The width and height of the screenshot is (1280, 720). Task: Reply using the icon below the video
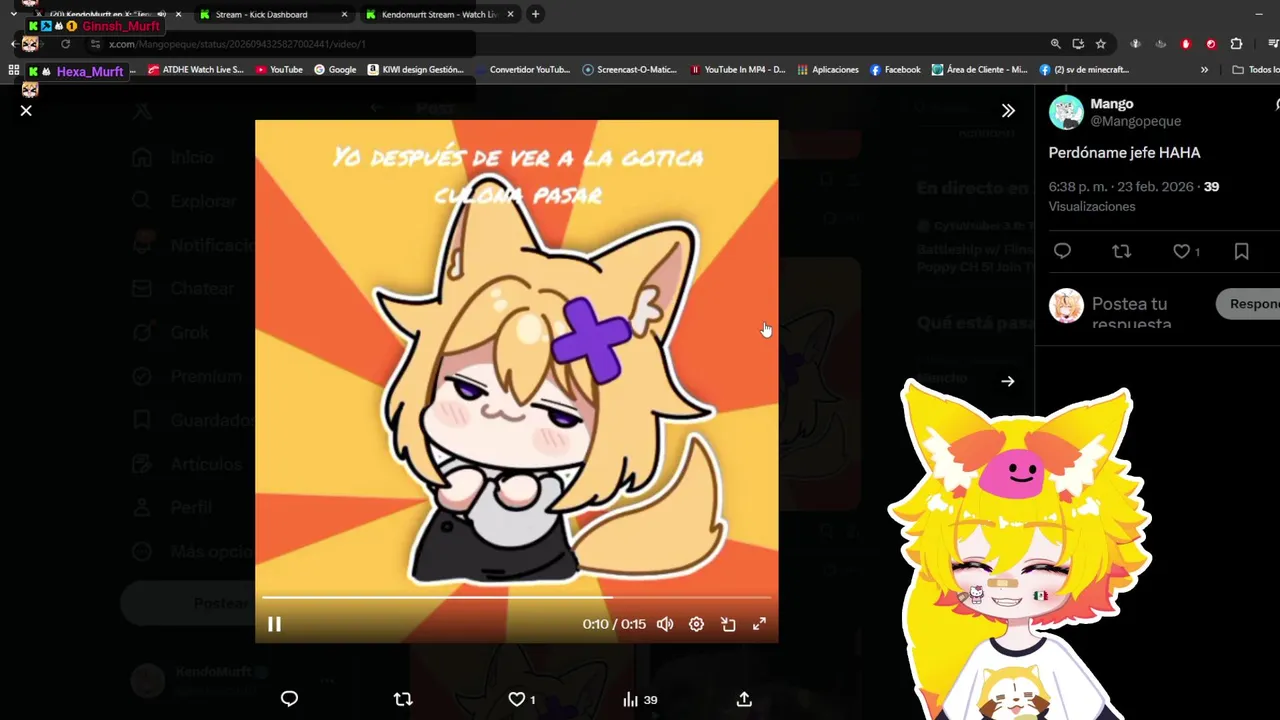coord(289,699)
